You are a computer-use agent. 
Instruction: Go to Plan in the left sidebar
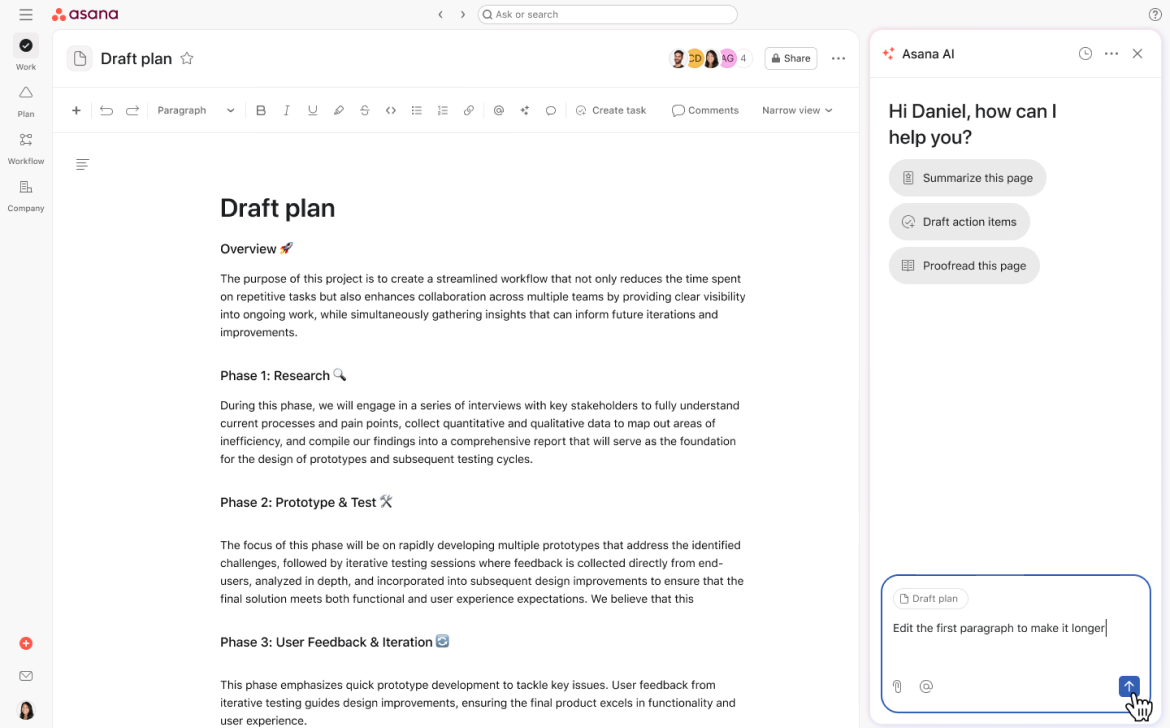(x=26, y=101)
